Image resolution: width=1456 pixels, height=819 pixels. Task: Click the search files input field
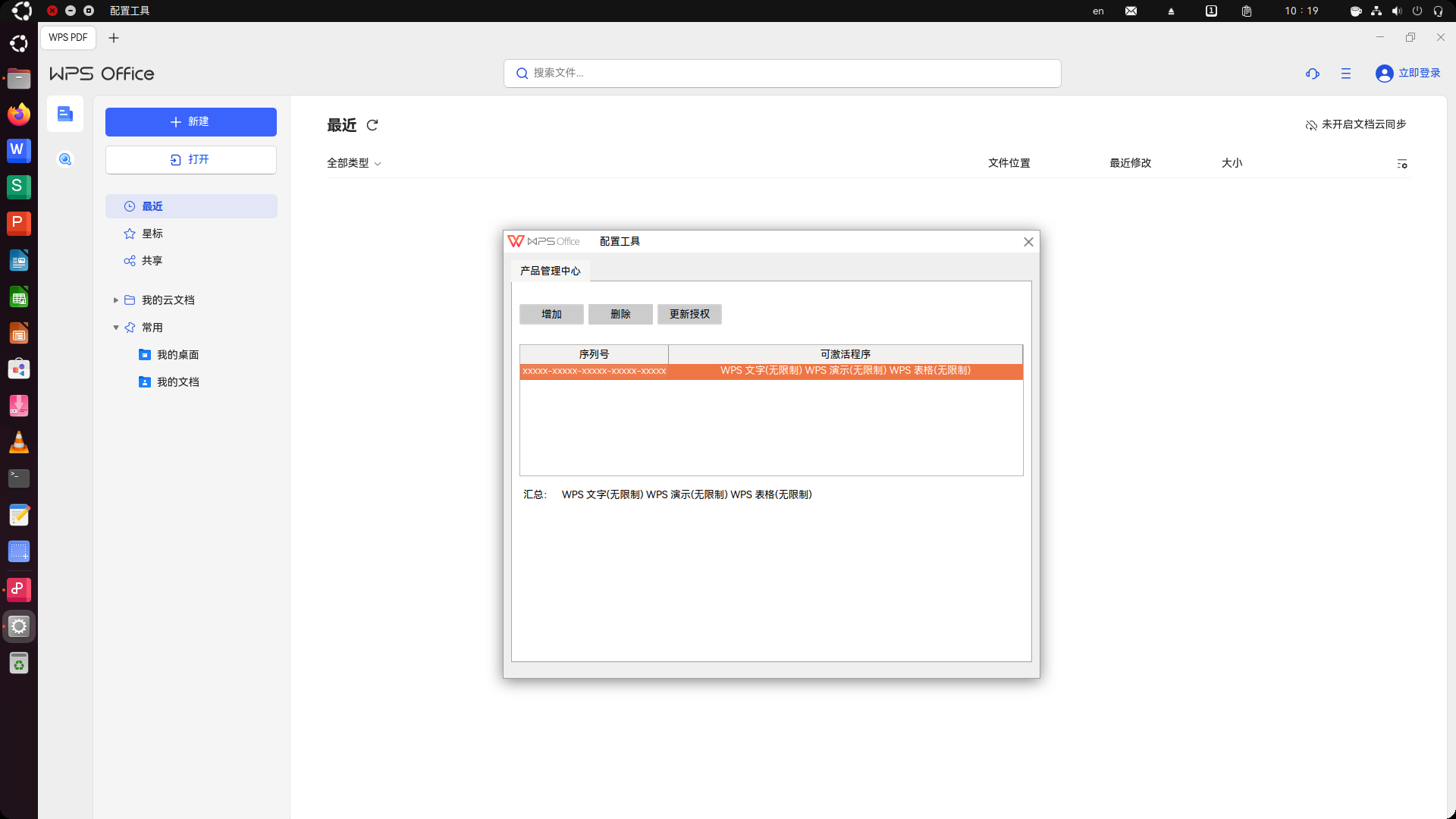coord(783,74)
